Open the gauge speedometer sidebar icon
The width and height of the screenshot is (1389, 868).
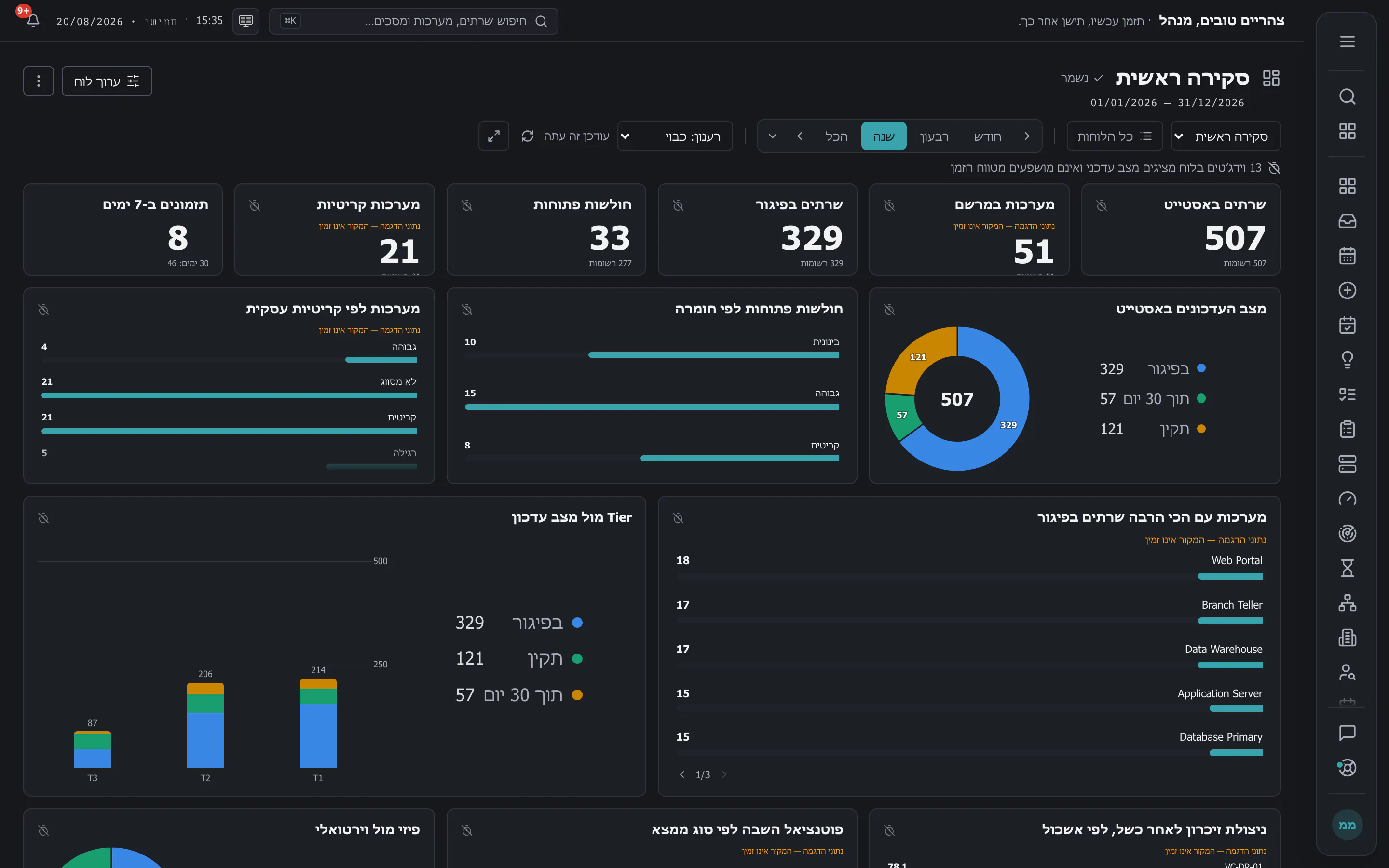click(x=1347, y=499)
